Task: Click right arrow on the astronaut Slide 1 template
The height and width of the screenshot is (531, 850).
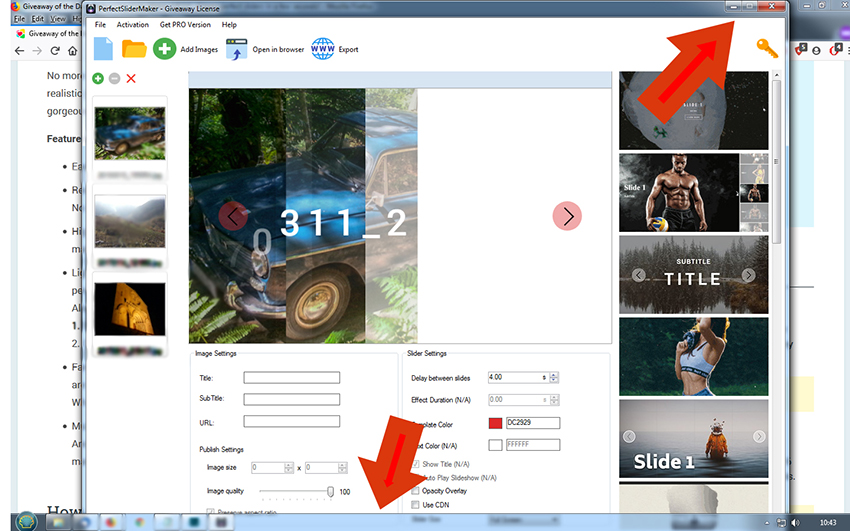Action: (x=759, y=436)
